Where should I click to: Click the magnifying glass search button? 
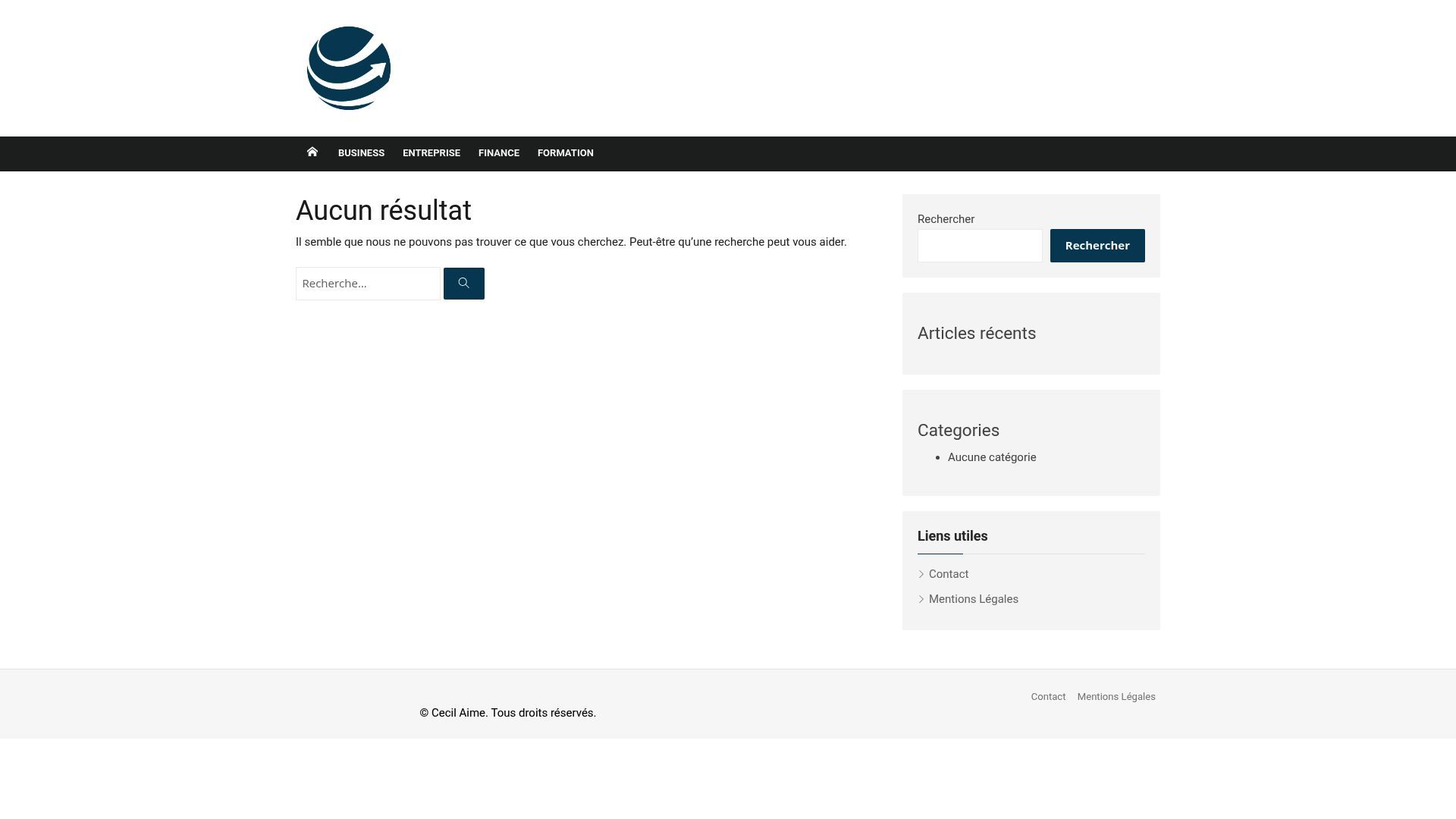pos(463,284)
